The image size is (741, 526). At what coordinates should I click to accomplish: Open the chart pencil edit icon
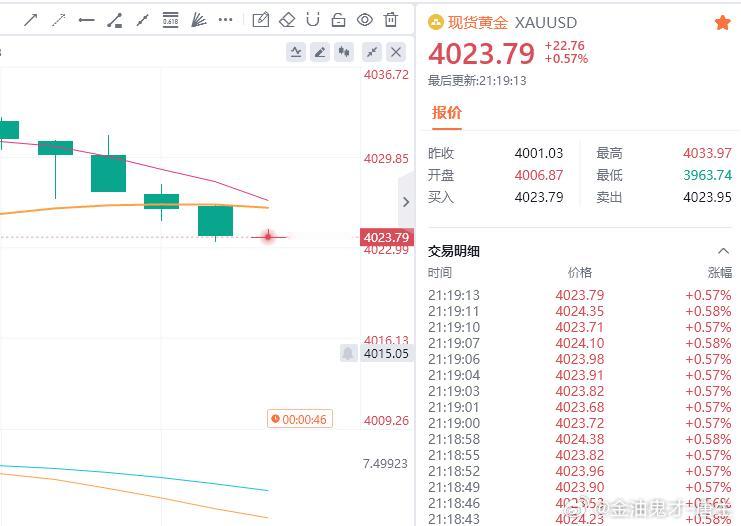[320, 52]
